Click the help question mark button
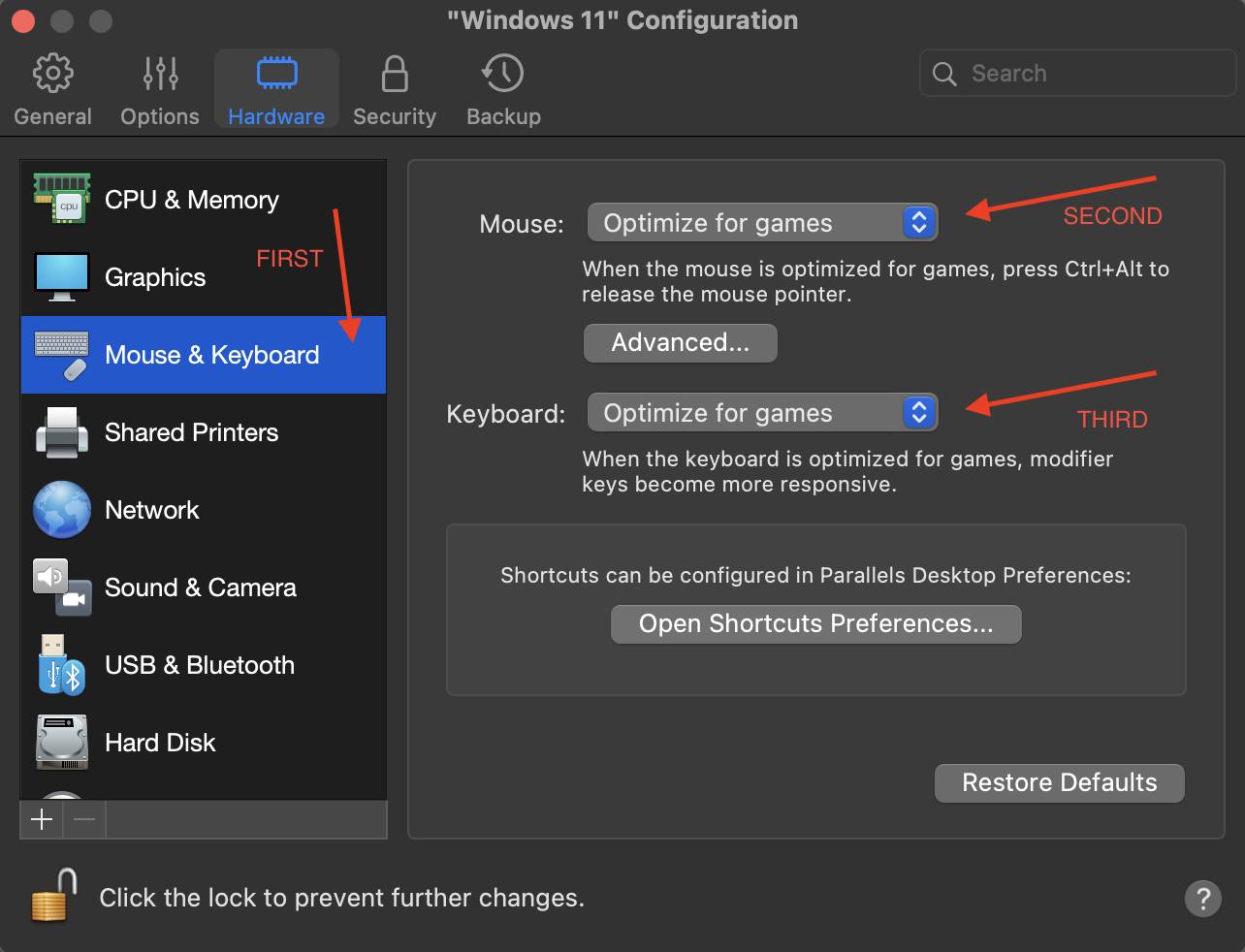The height and width of the screenshot is (952, 1245). pyautogui.click(x=1202, y=899)
